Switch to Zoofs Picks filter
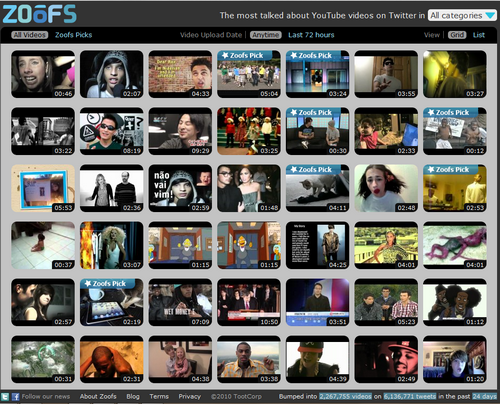 click(74, 35)
